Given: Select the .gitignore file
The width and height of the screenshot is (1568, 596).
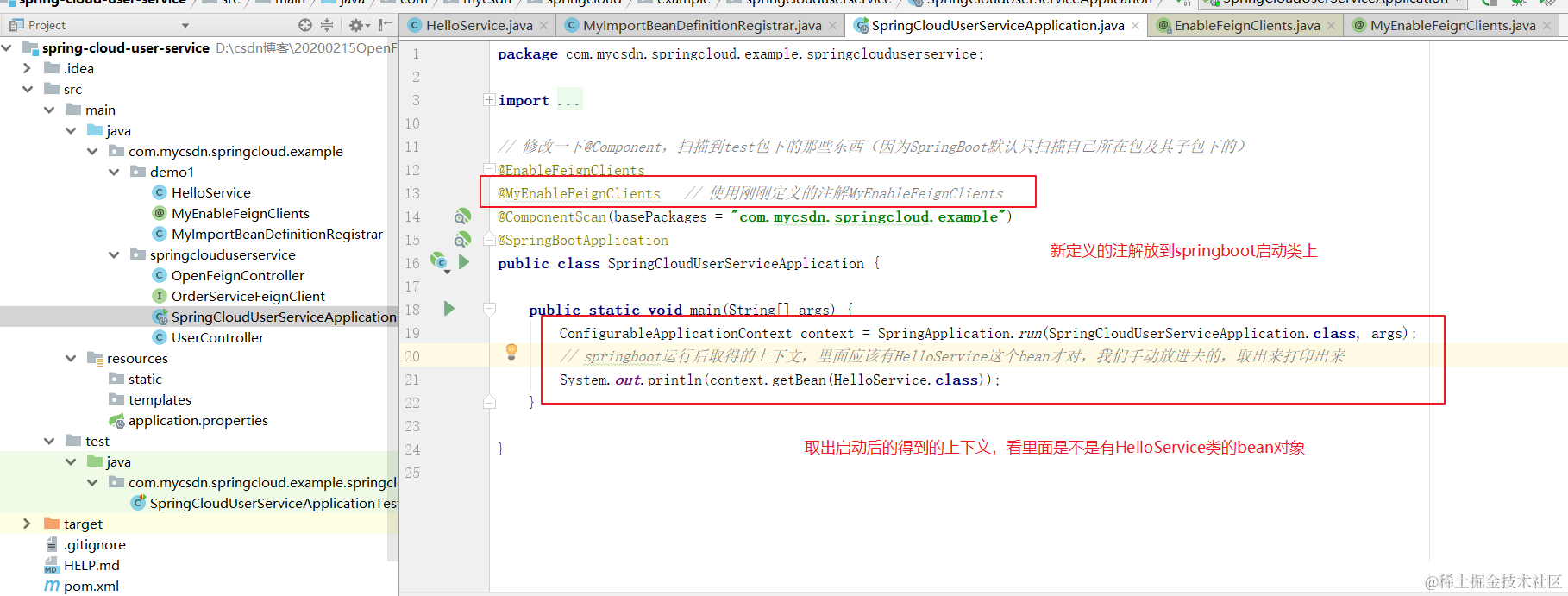Looking at the screenshot, I should tap(94, 544).
